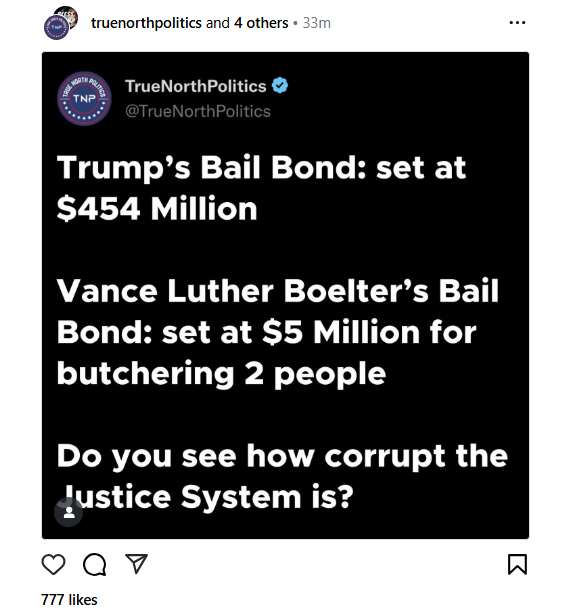Click the "$454 Million" text in the image
This screenshot has width=570, height=613.
pos(157,209)
